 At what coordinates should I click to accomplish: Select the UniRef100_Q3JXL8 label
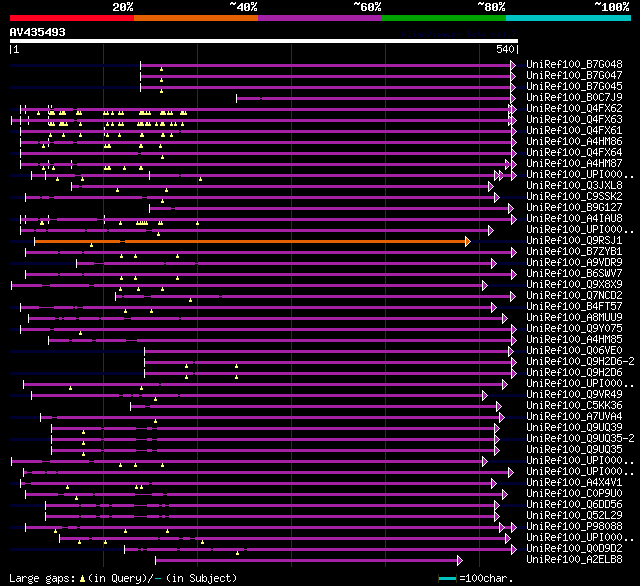coord(574,186)
